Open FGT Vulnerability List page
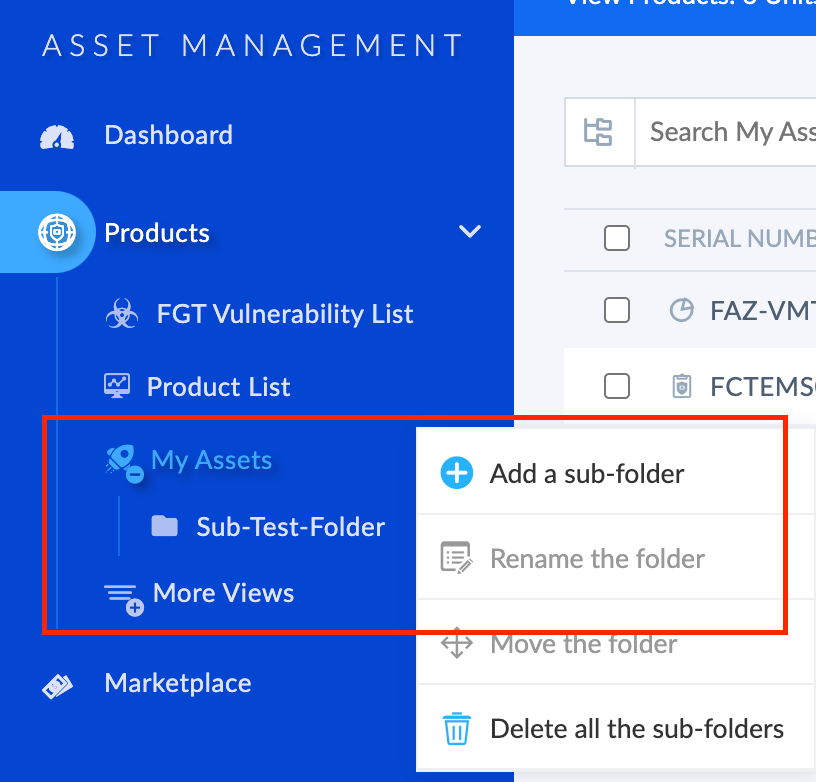This screenshot has height=782, width=816. coord(284,314)
